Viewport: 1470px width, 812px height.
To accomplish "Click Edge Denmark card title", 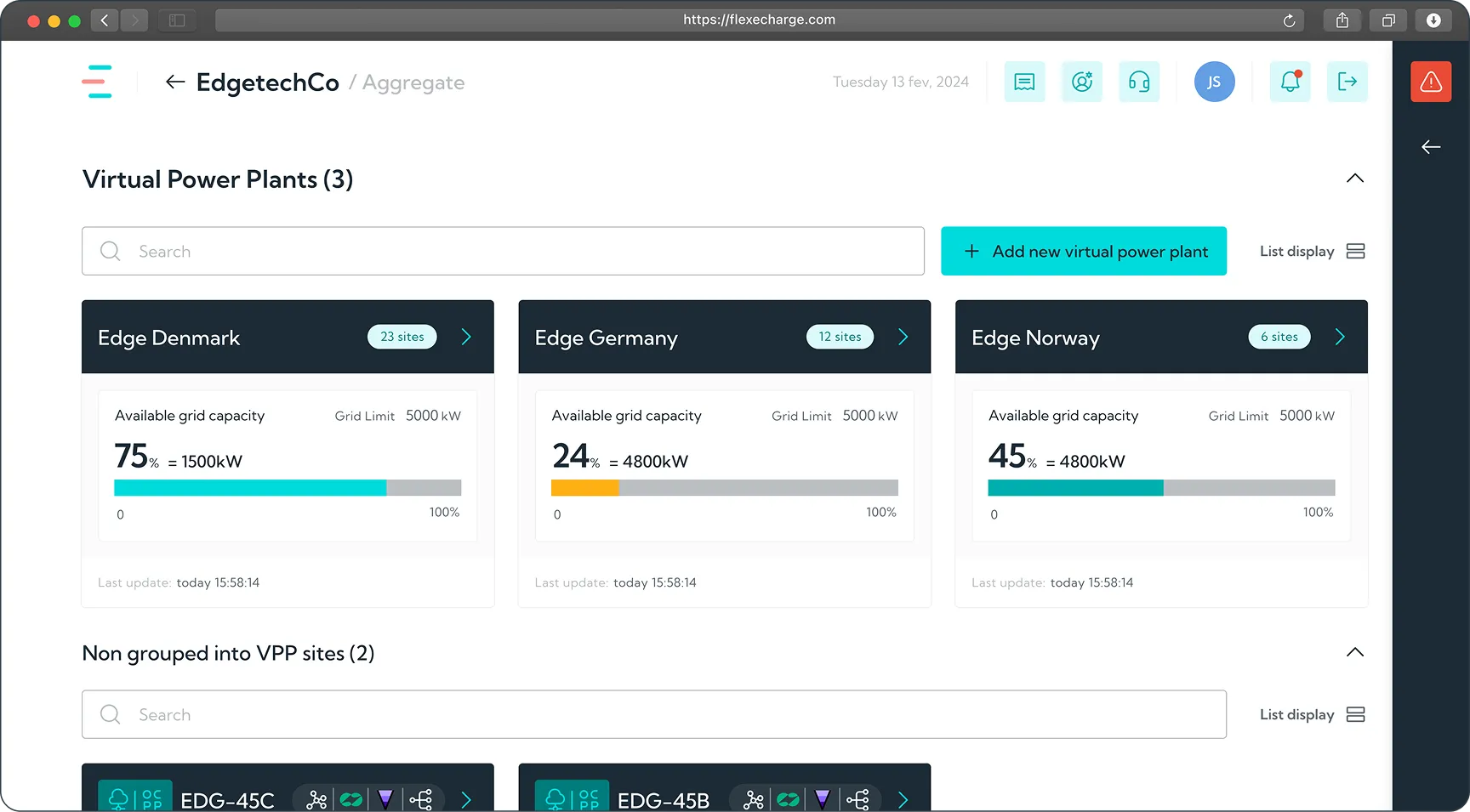I will 169,338.
